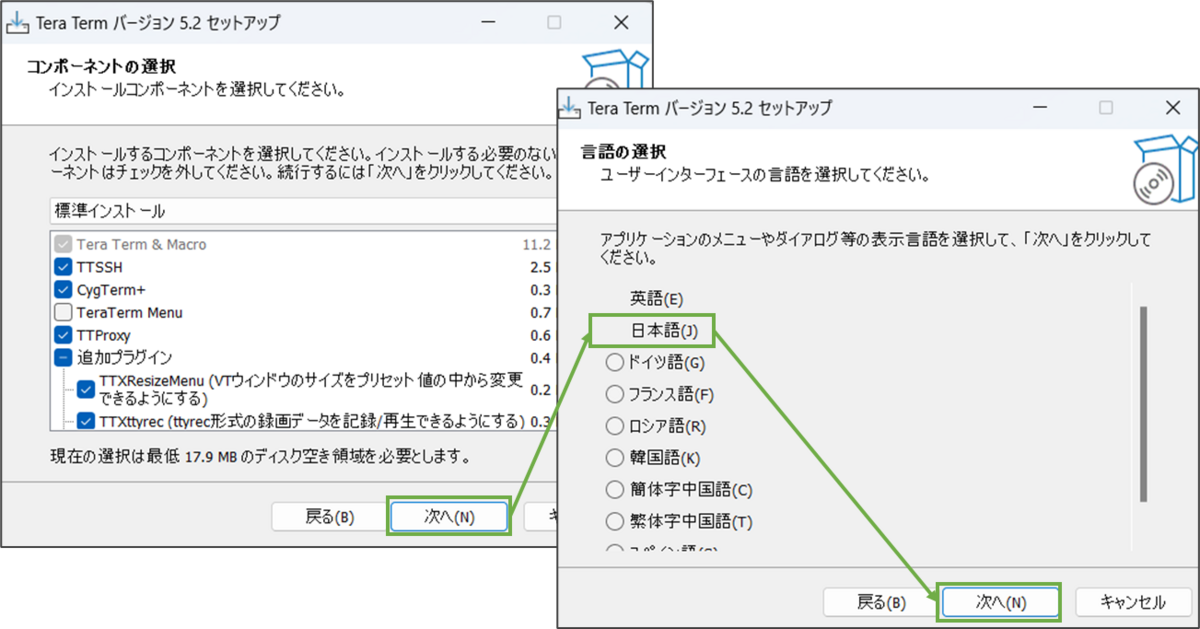Minimize the language selection setup window
1200x629 pixels.
pos(1038,107)
